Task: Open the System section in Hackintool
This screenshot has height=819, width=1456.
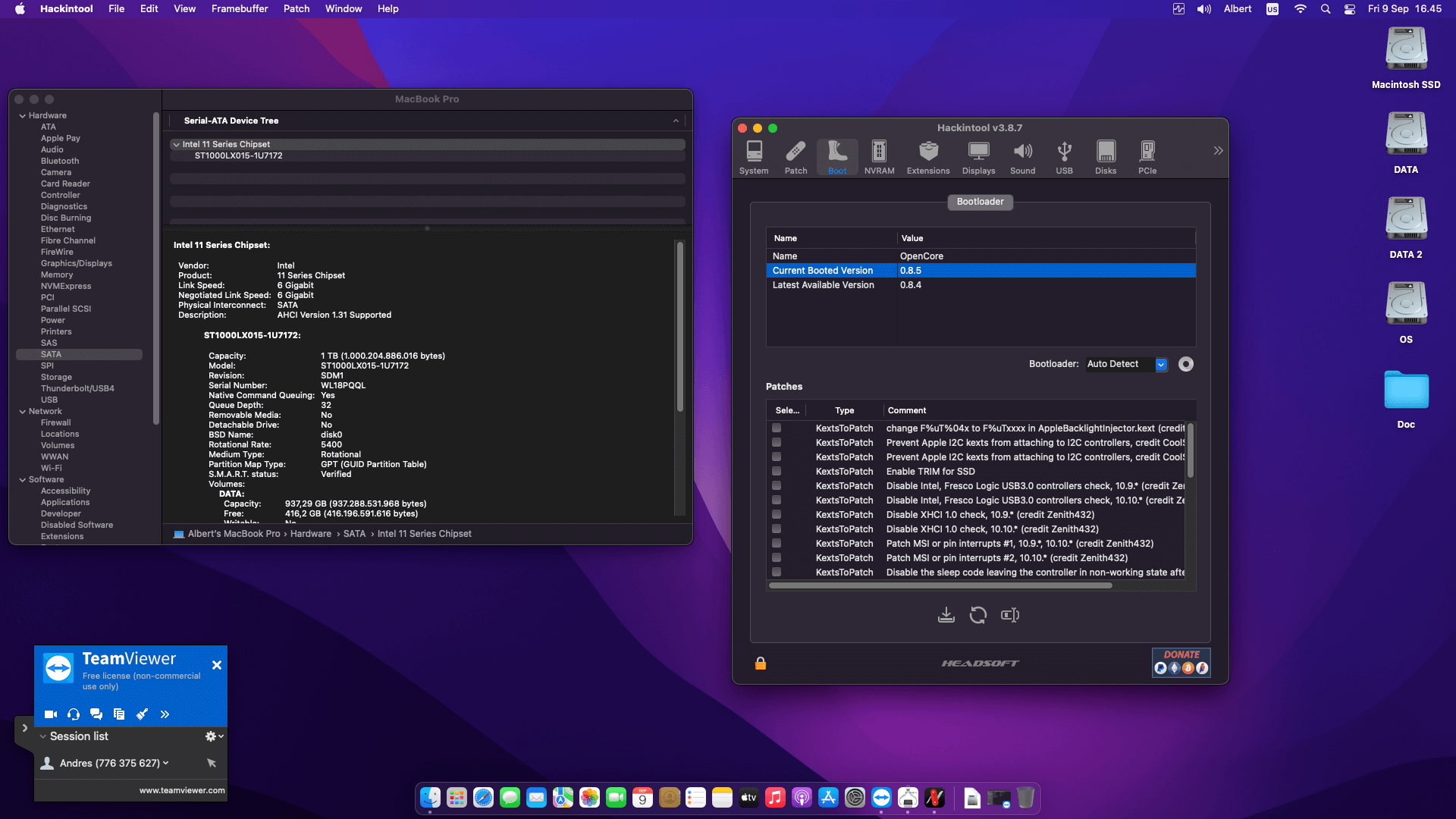Action: 753,156
